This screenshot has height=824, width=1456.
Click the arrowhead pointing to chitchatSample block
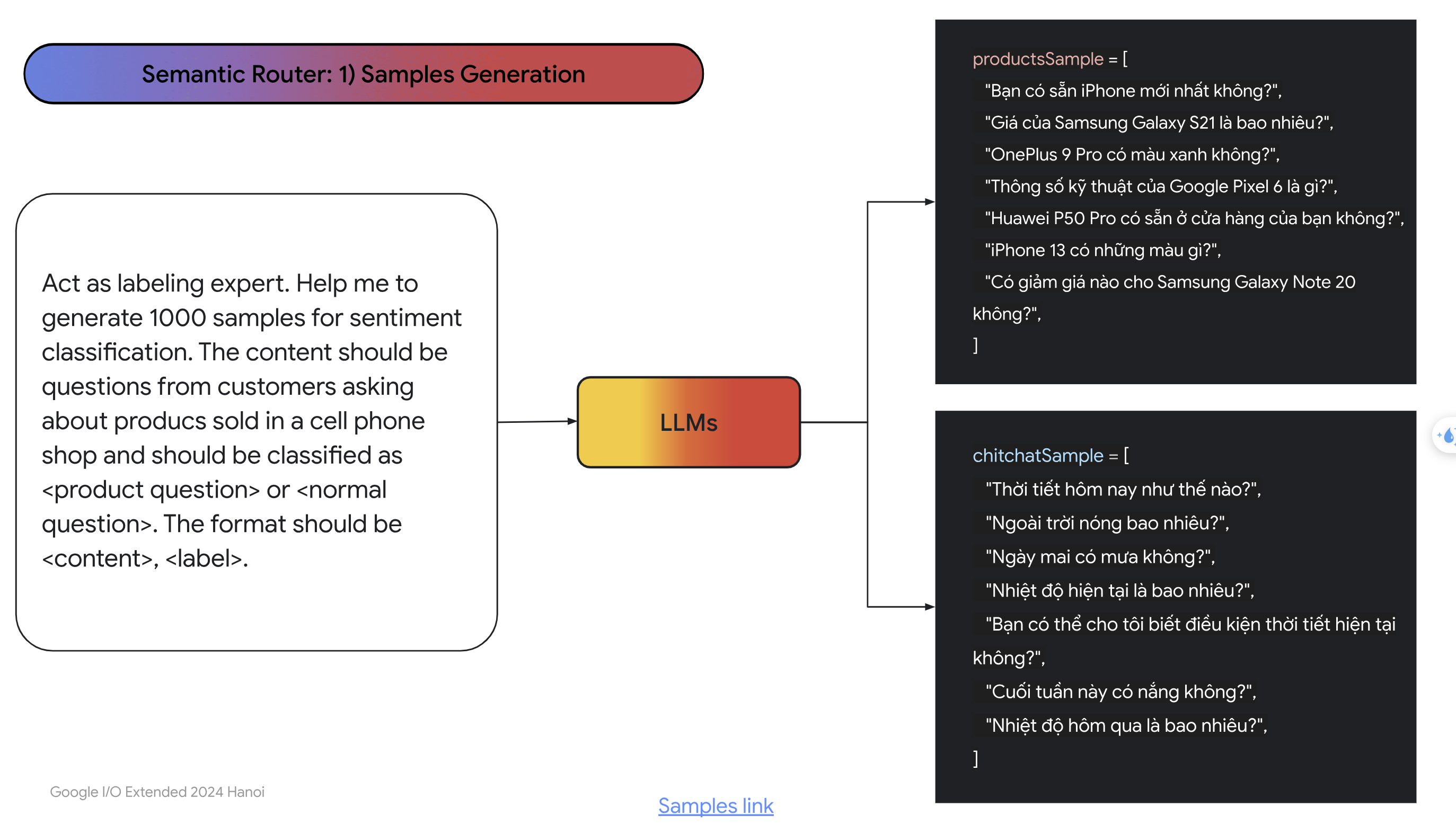coord(930,607)
